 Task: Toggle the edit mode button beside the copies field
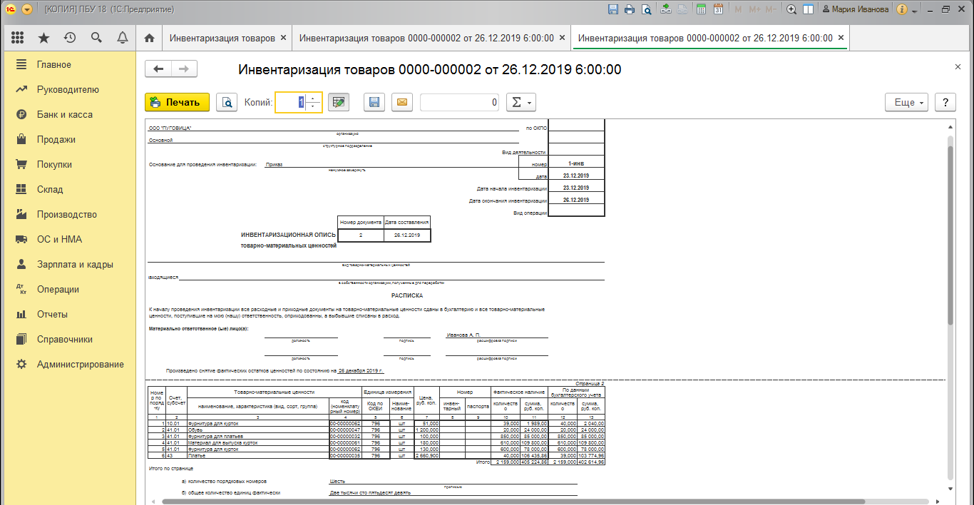pos(338,103)
